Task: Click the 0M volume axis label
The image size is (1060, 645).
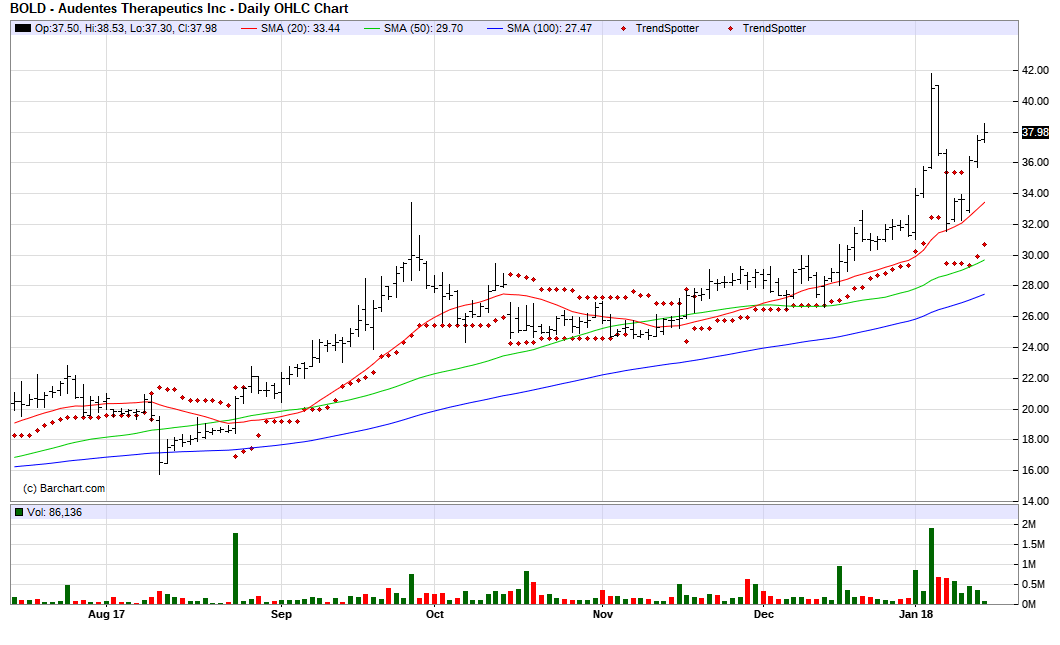Action: pyautogui.click(x=1029, y=604)
